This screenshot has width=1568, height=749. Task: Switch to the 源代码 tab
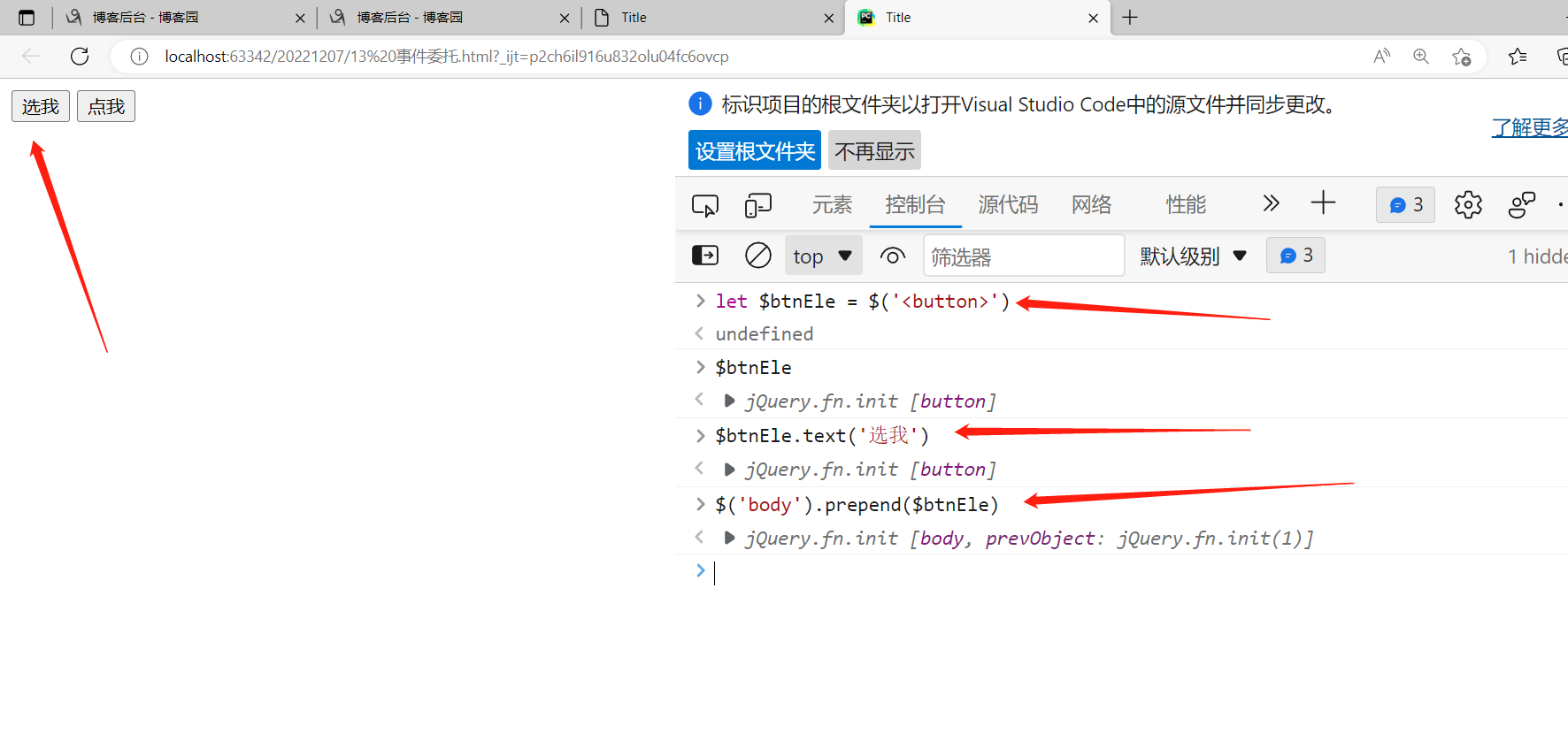pos(1008,205)
